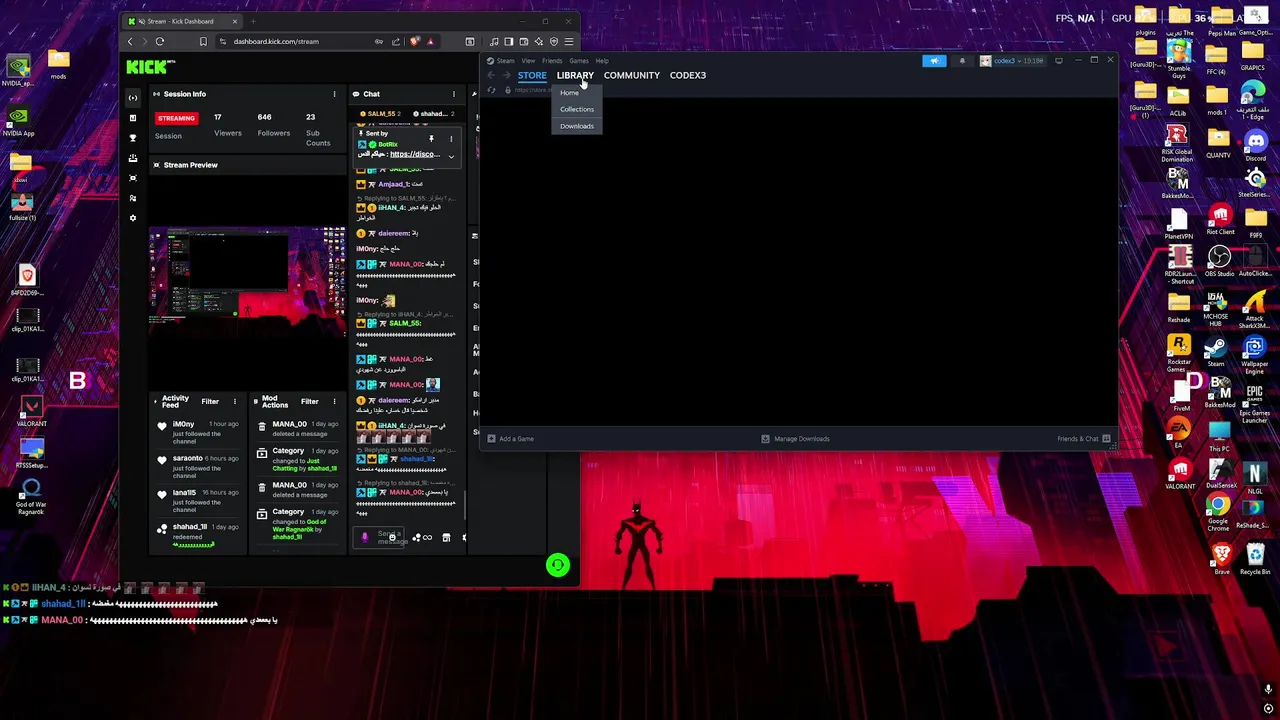The width and height of the screenshot is (1280, 720).
Task: Open the View menu in Steam
Action: pos(528,61)
